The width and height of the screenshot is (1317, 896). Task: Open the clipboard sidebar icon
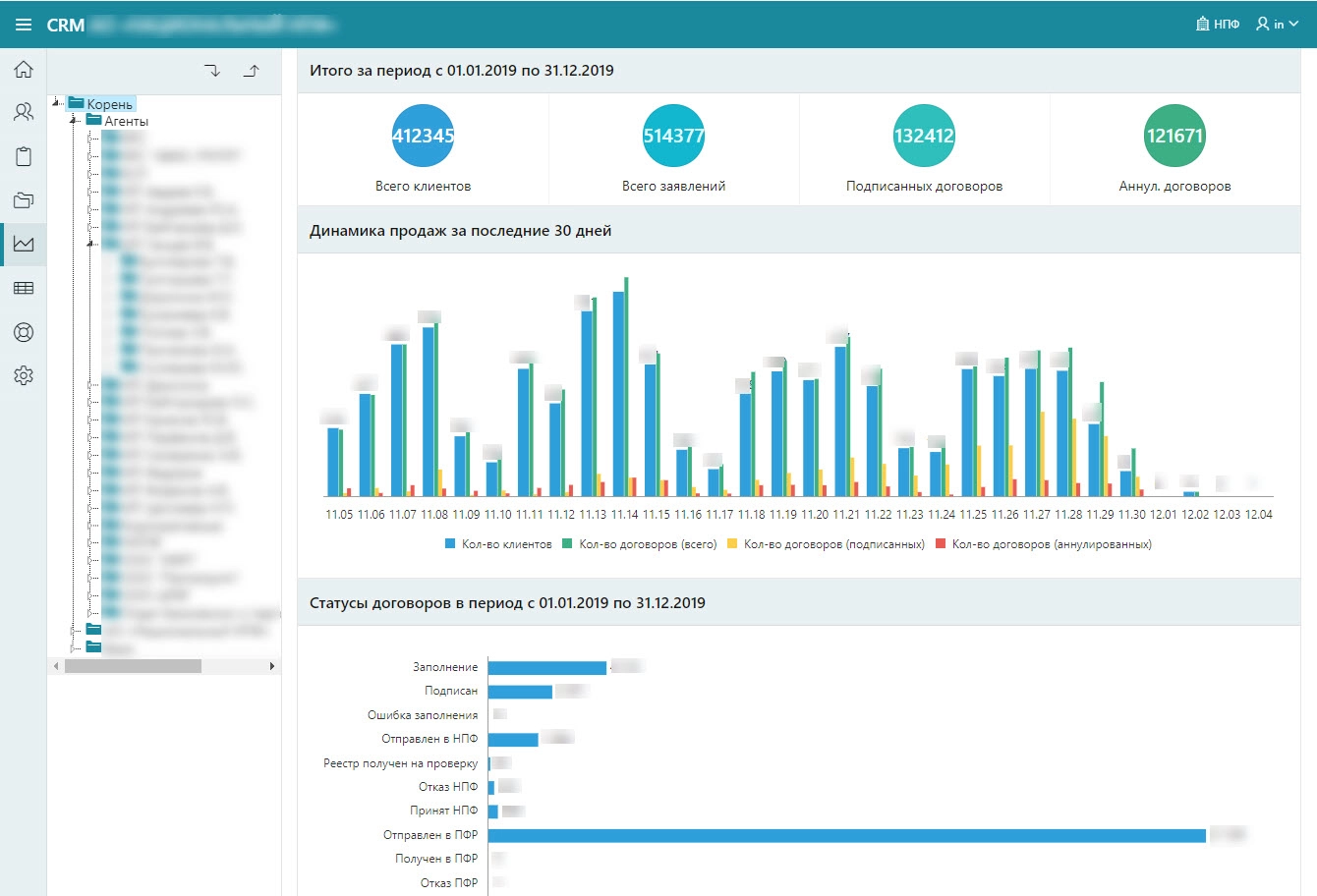pos(24,156)
